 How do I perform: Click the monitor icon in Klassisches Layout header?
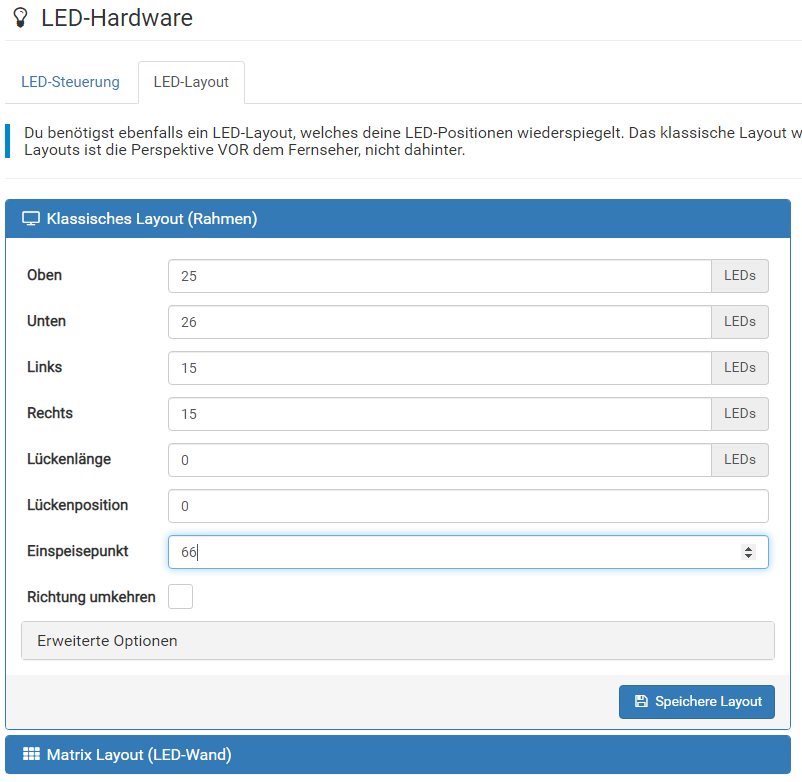click(31, 219)
